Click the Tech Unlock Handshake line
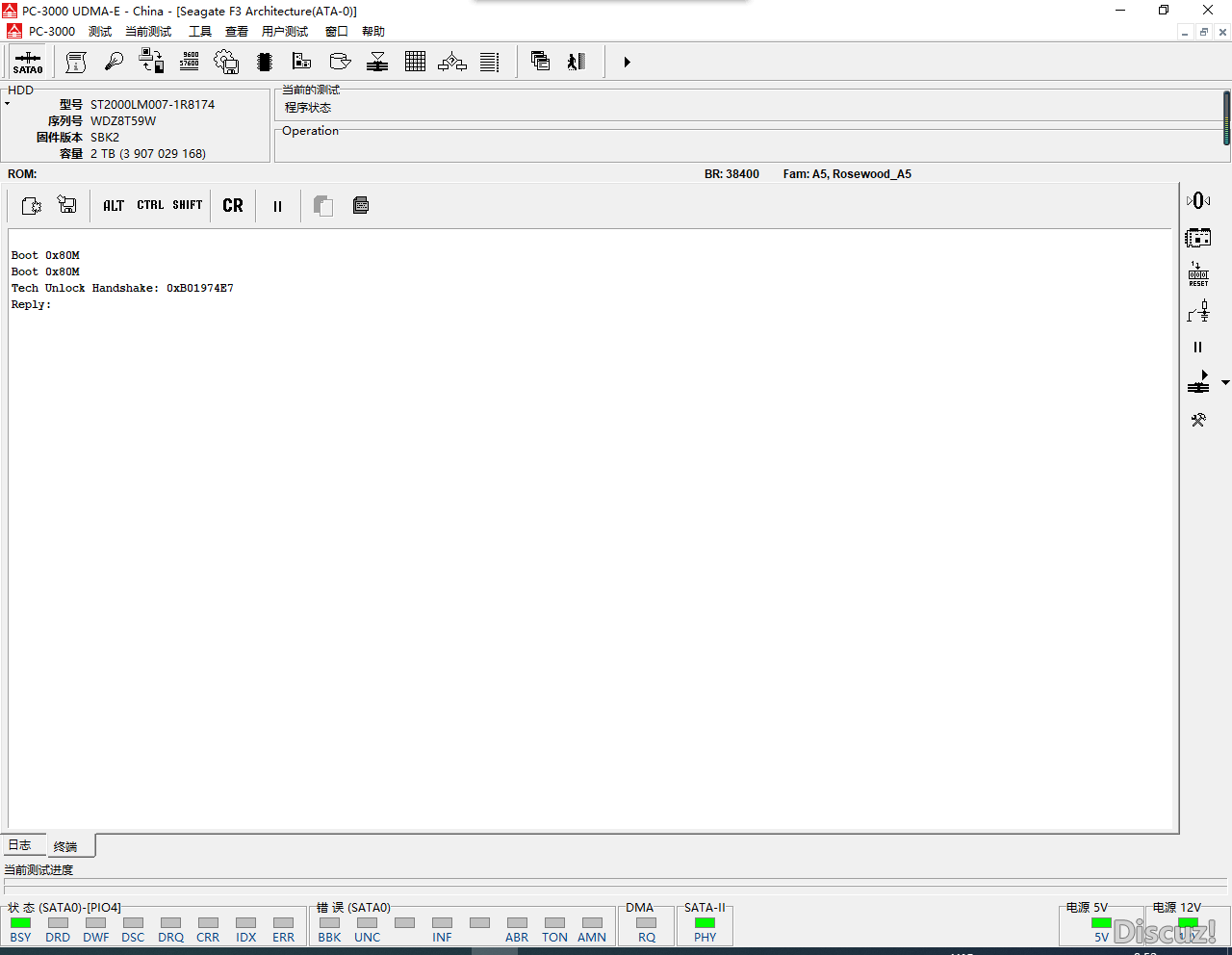 (x=122, y=288)
